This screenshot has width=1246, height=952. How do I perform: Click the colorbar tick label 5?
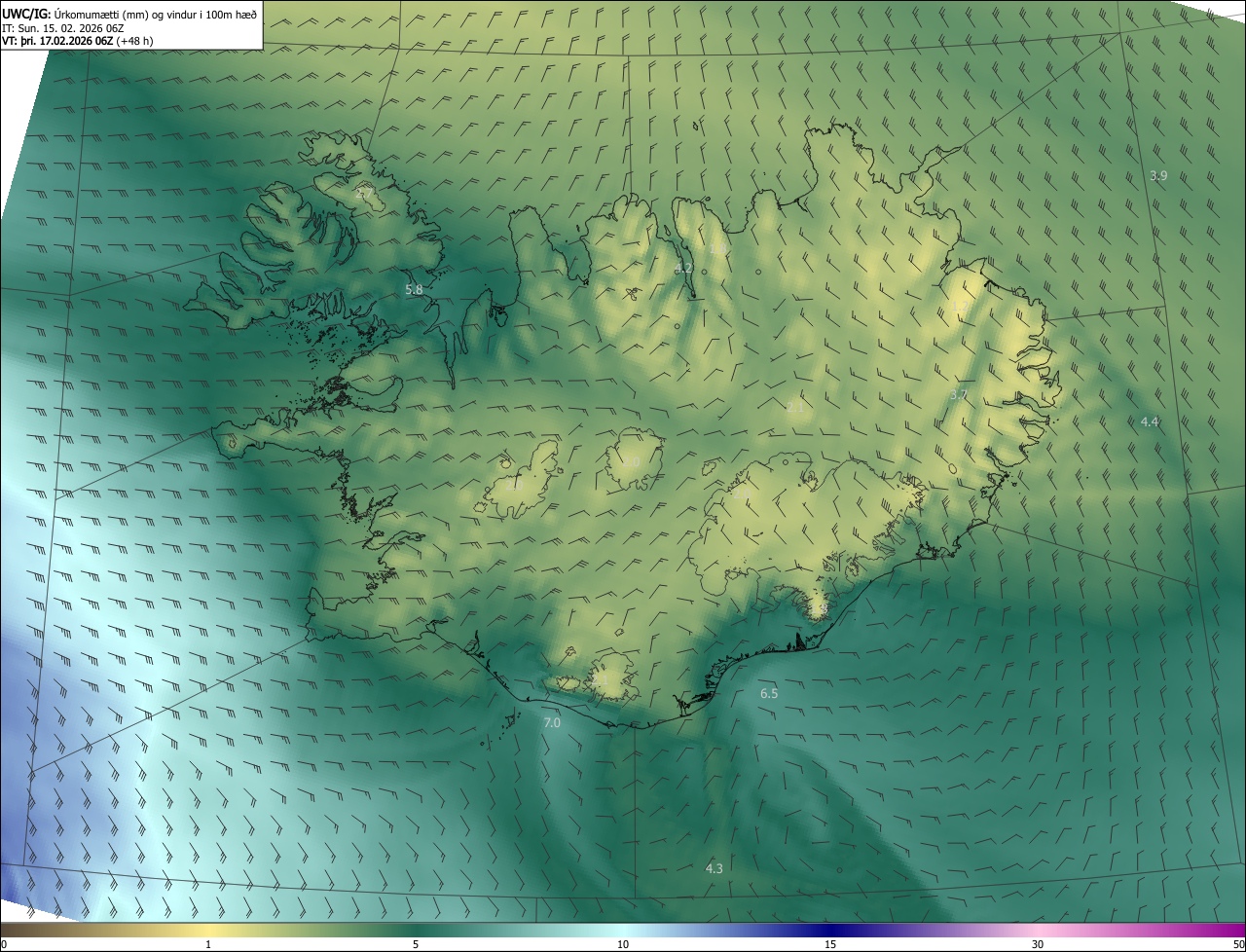[416, 945]
